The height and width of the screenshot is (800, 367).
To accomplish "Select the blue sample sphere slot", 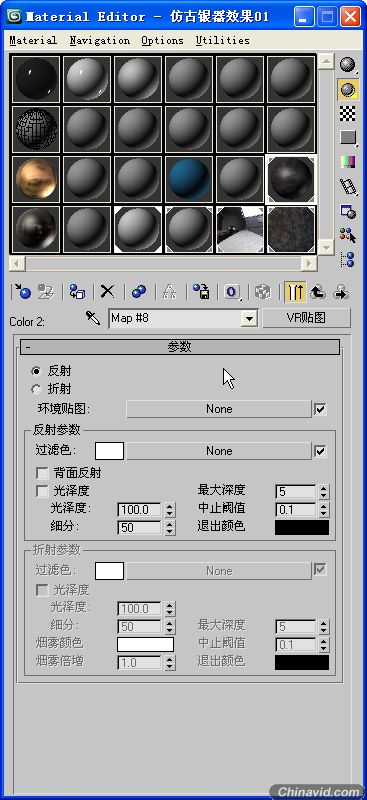I will click(189, 178).
